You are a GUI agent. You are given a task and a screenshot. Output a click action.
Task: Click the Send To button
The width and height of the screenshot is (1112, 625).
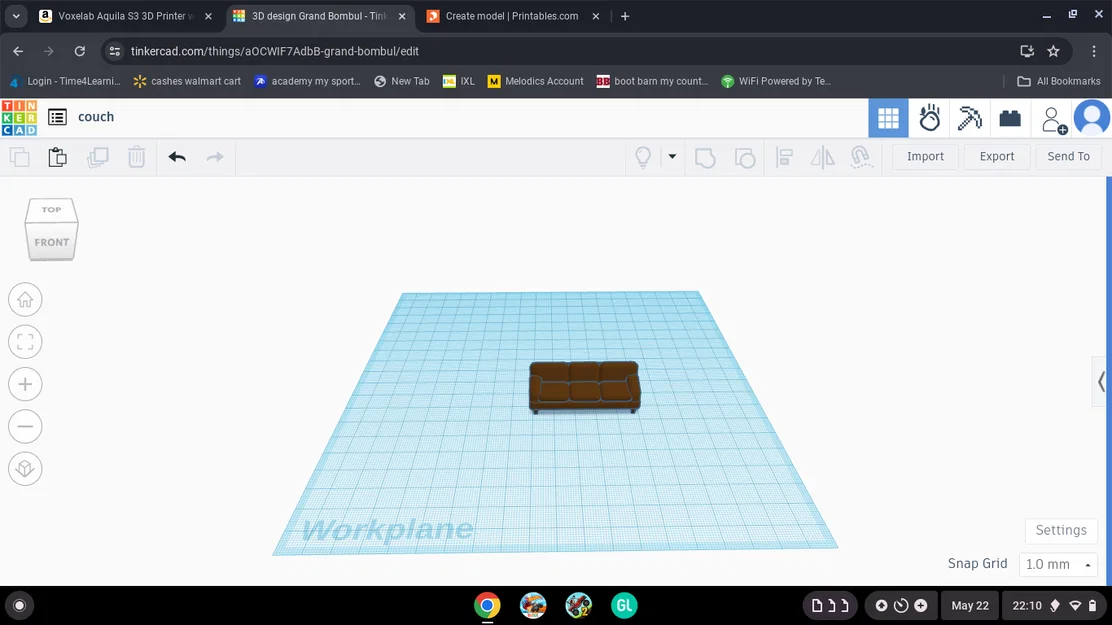[1068, 157]
